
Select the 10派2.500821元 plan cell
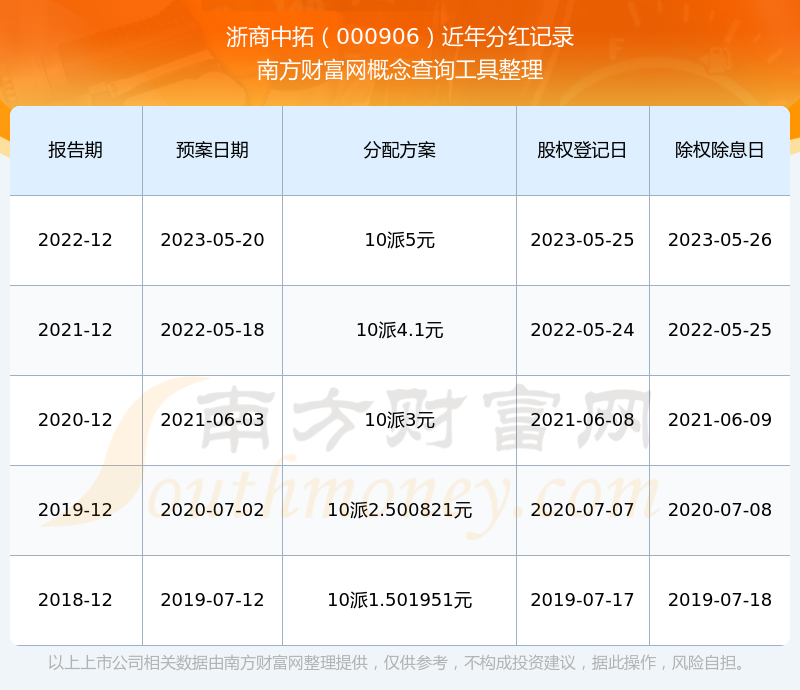click(x=399, y=509)
